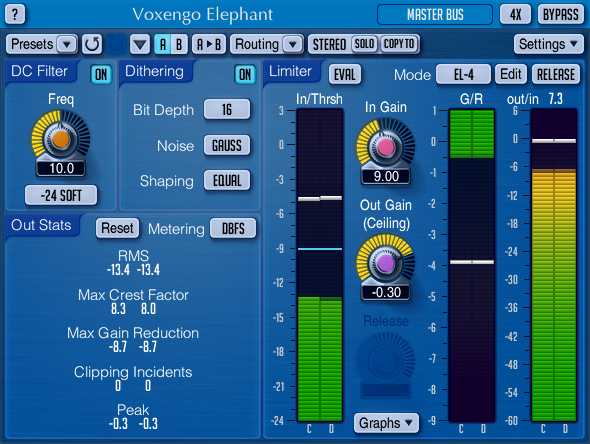
Task: Toggle the limiter EVAL button
Action: pos(345,74)
